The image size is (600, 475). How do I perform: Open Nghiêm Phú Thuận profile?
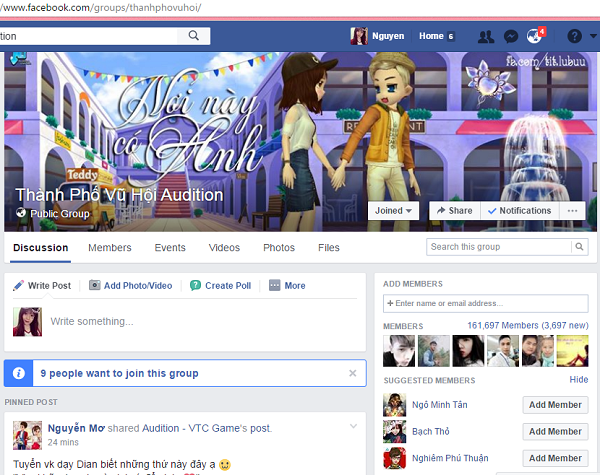450,458
